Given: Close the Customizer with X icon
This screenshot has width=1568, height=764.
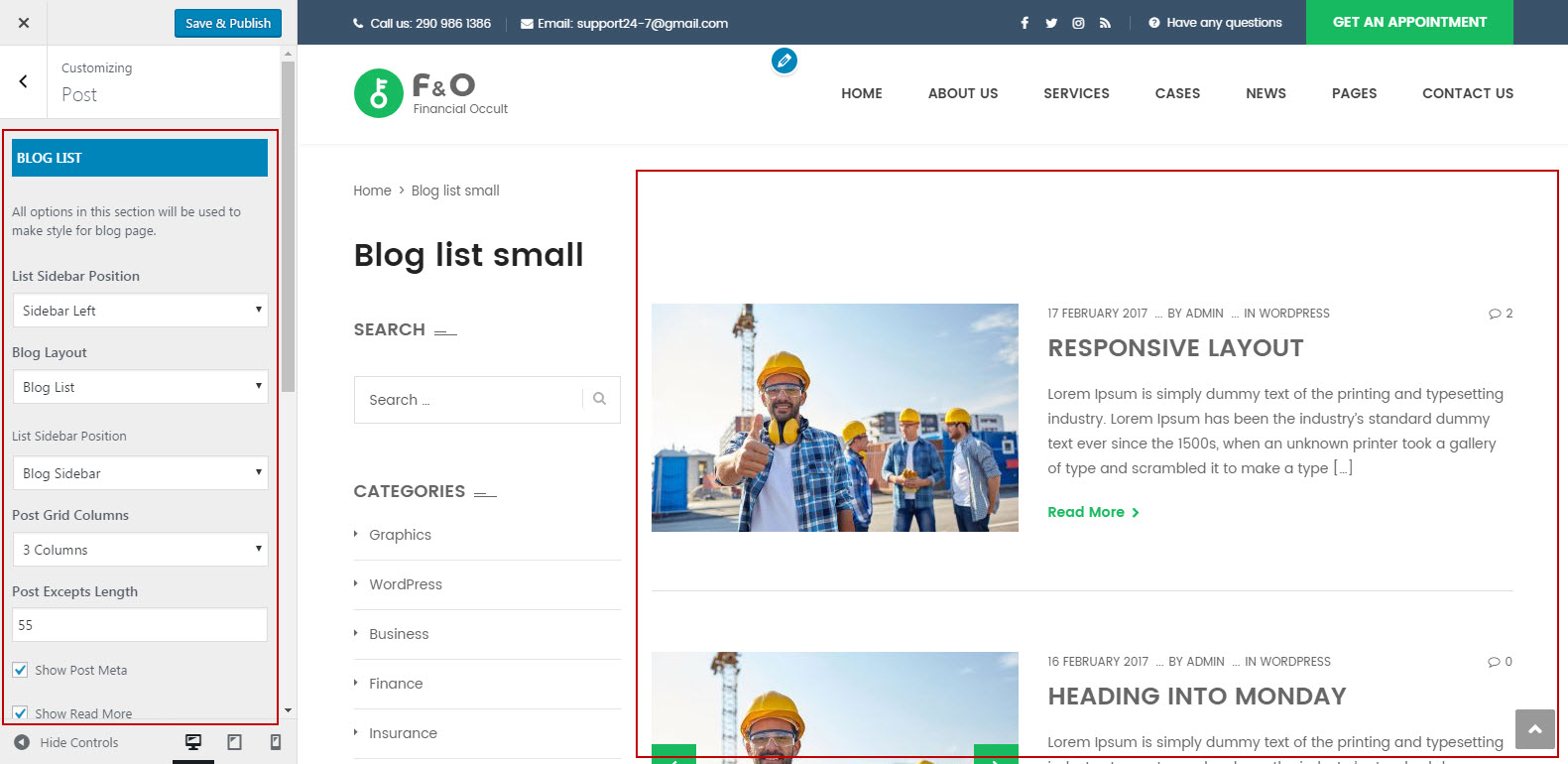Looking at the screenshot, I should tap(24, 23).
